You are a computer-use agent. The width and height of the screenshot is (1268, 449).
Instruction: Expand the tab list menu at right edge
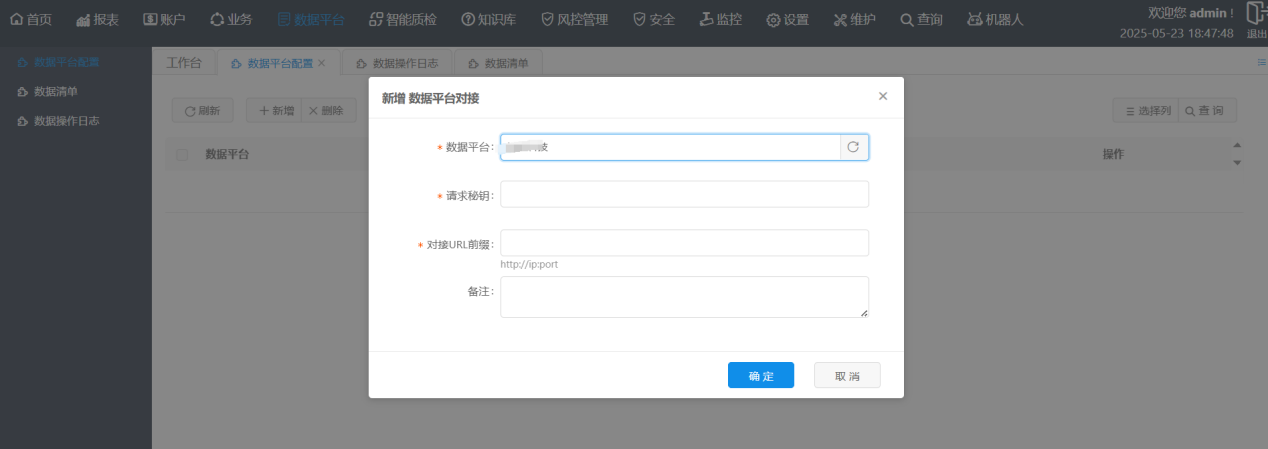coord(1261,63)
